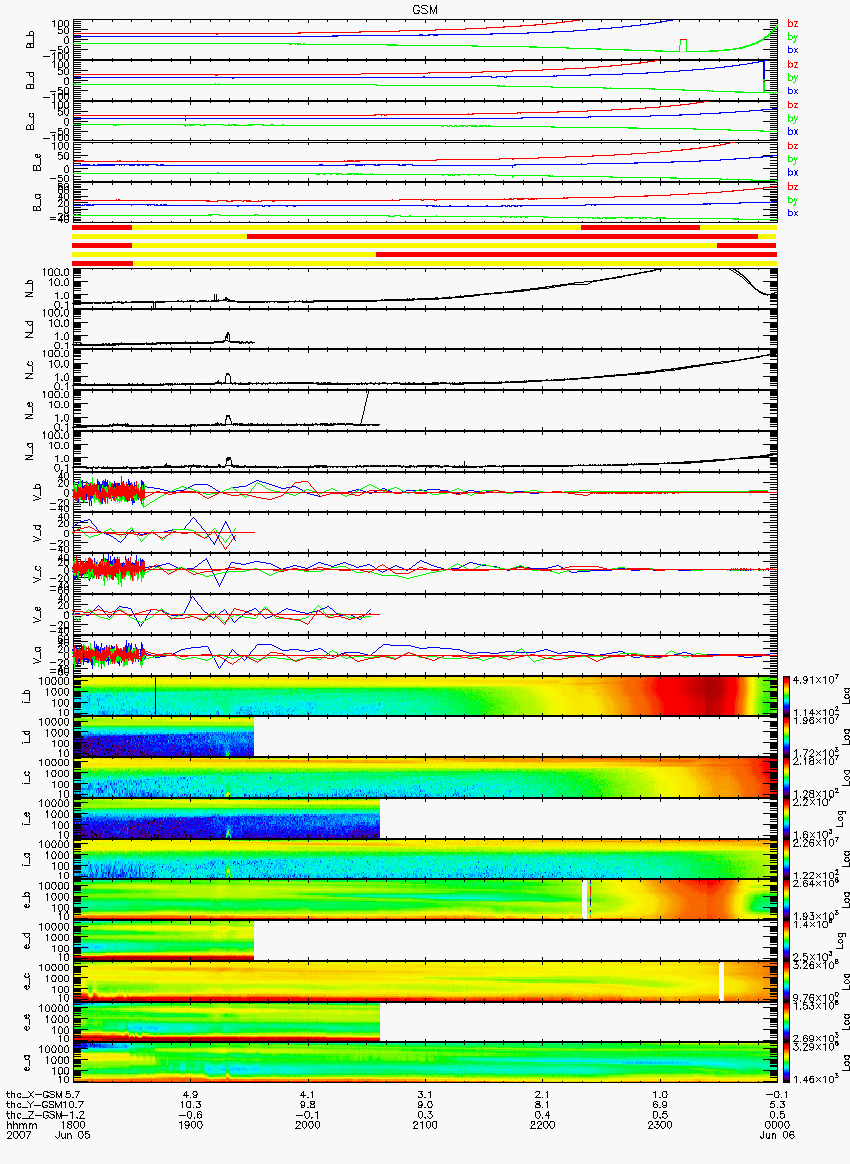Click the thc_Y-GSM row label
850x1164 pixels.
(34, 1105)
